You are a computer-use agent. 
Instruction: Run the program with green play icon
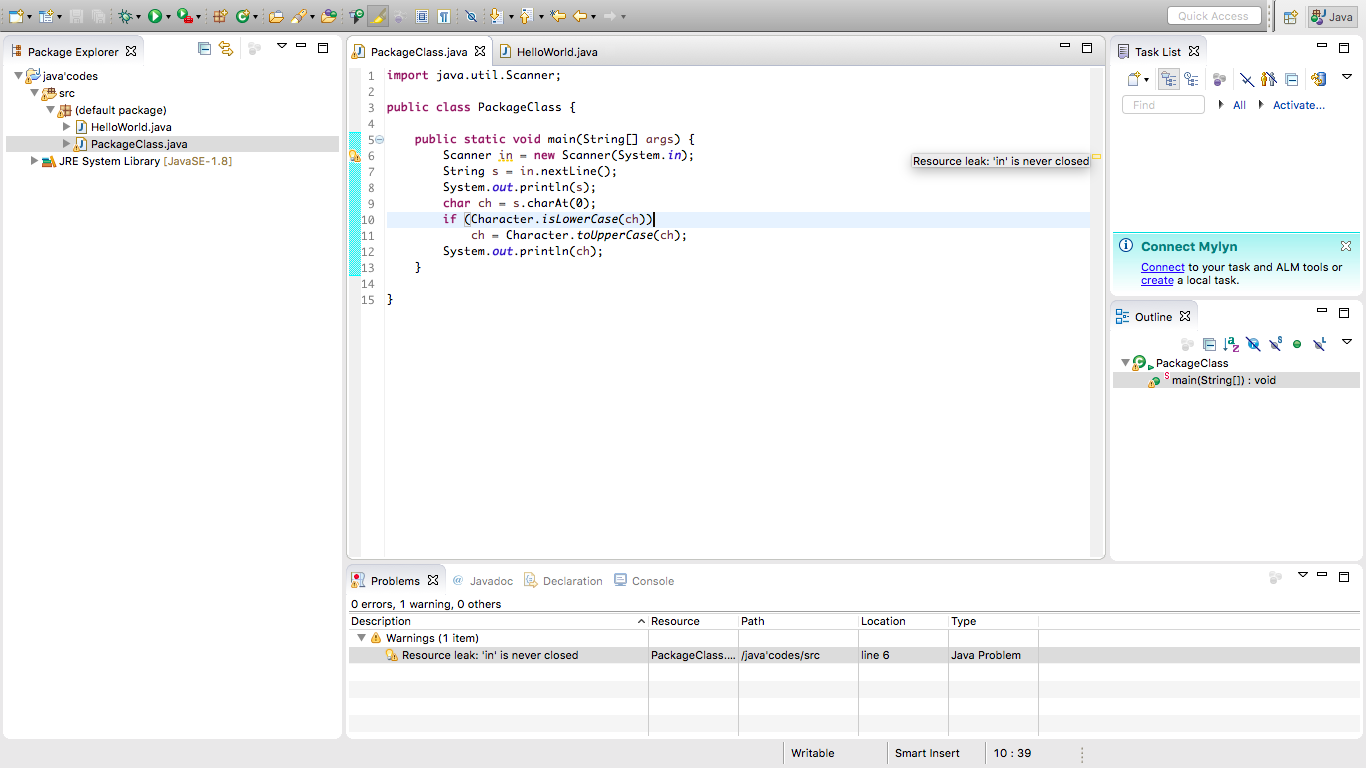coord(155,16)
